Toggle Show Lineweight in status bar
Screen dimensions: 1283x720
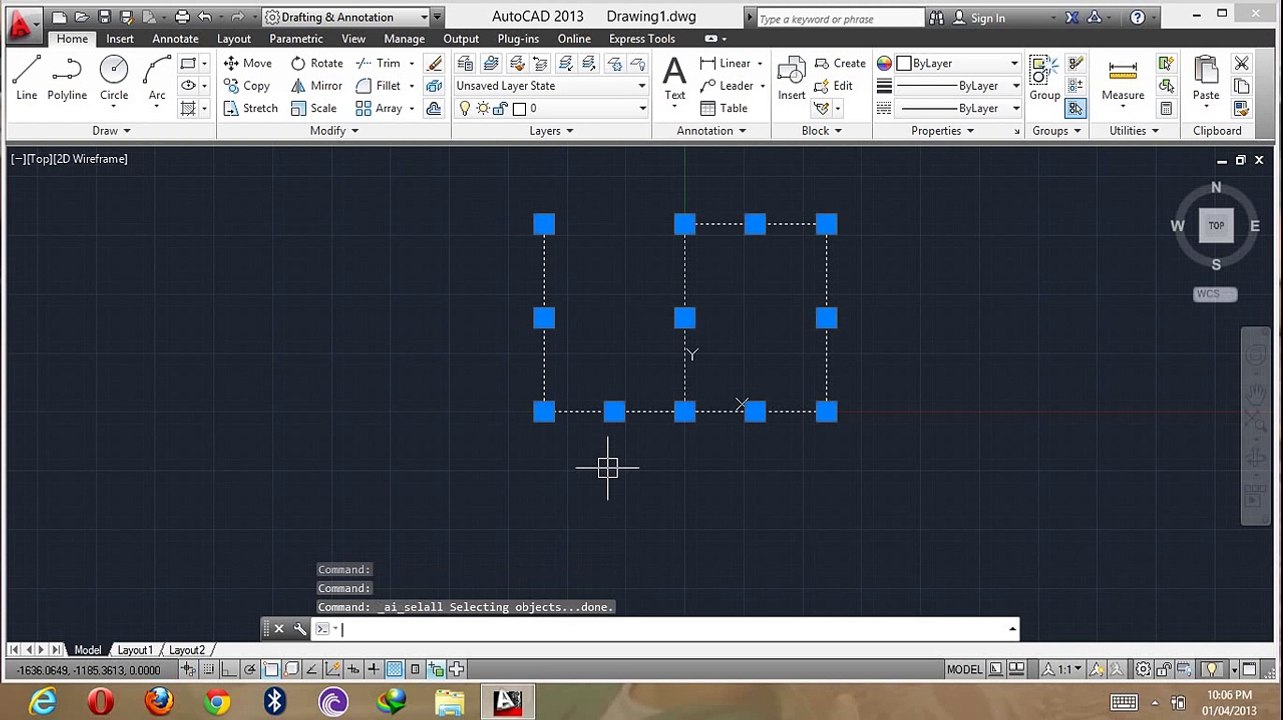[373, 669]
